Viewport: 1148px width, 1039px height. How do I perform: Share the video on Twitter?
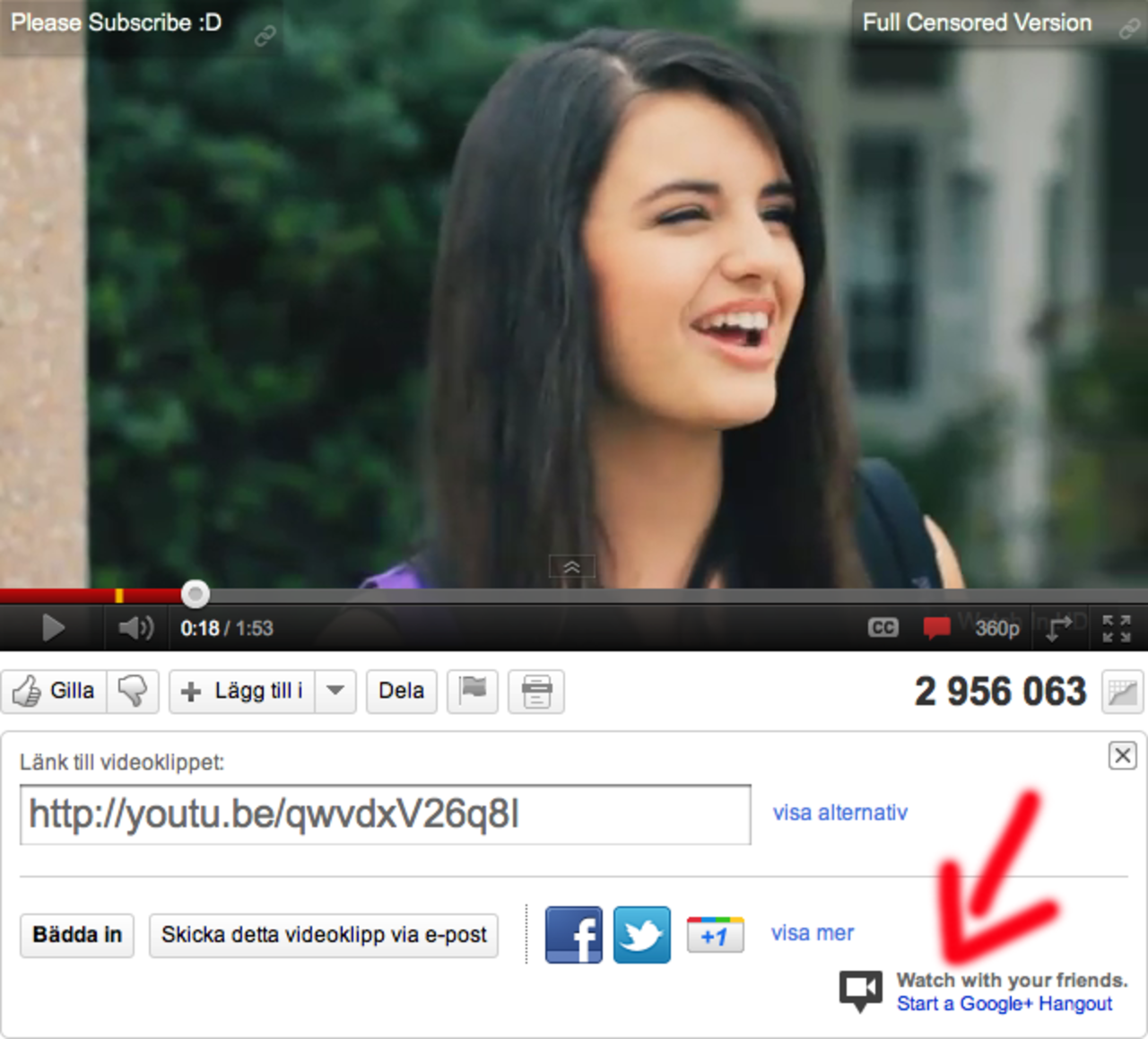[x=641, y=935]
